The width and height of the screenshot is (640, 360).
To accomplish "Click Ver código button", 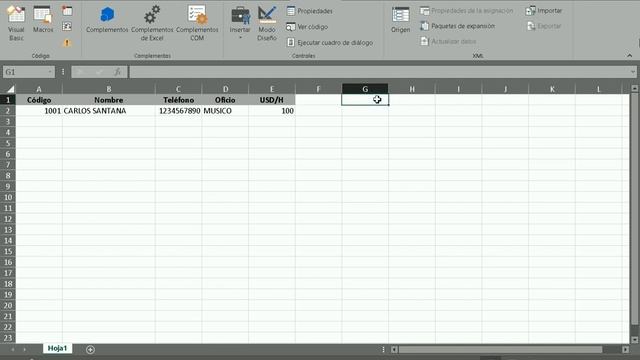I will (x=307, y=27).
